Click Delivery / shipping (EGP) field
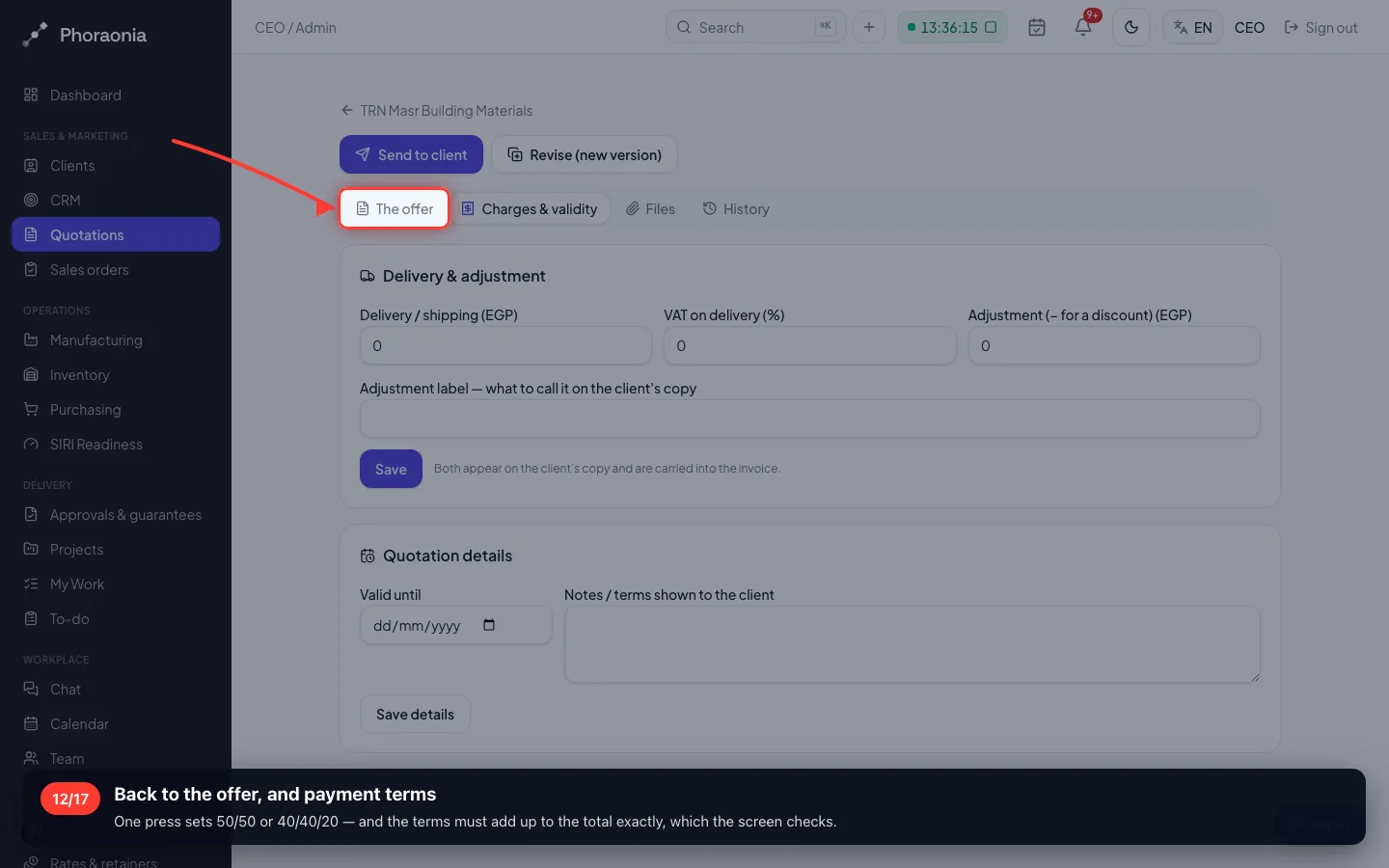This screenshot has width=1389, height=868. [505, 346]
